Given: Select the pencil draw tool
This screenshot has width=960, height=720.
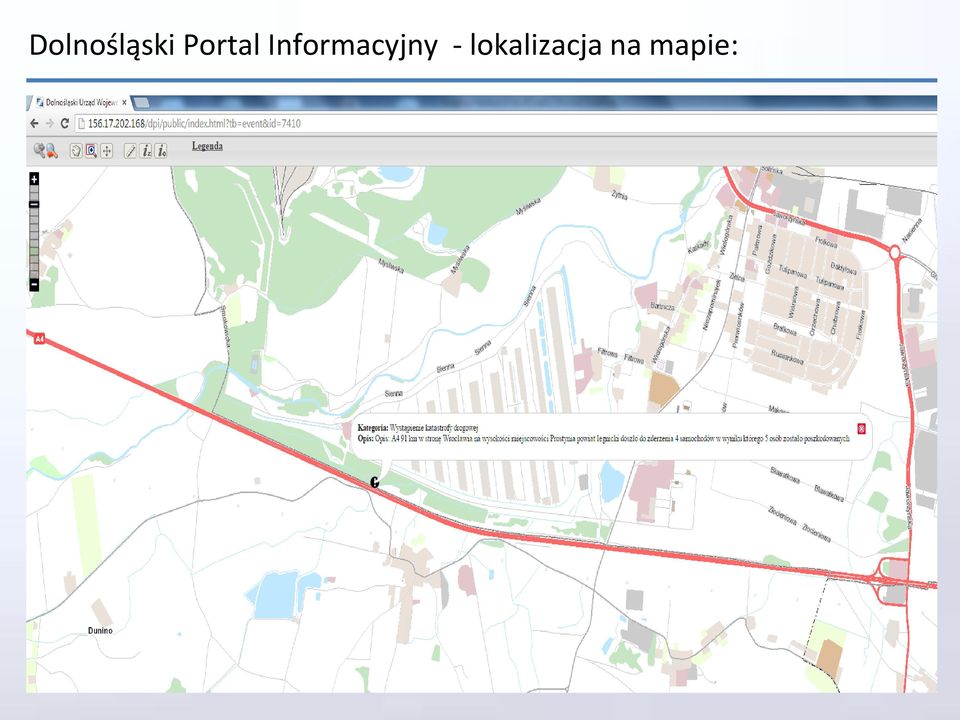Looking at the screenshot, I should coord(130,151).
